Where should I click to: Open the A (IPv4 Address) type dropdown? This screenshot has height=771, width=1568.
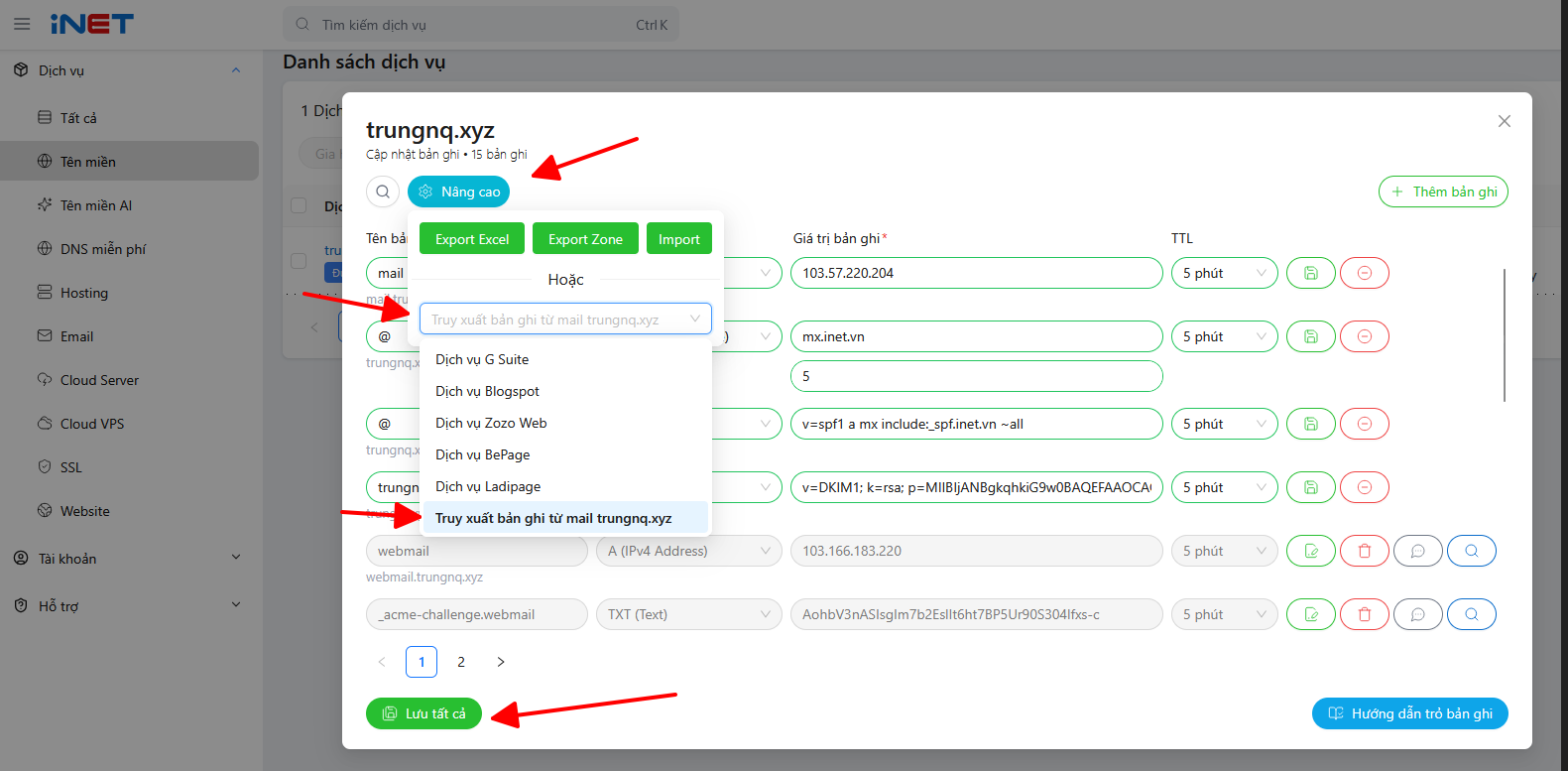[x=689, y=551]
